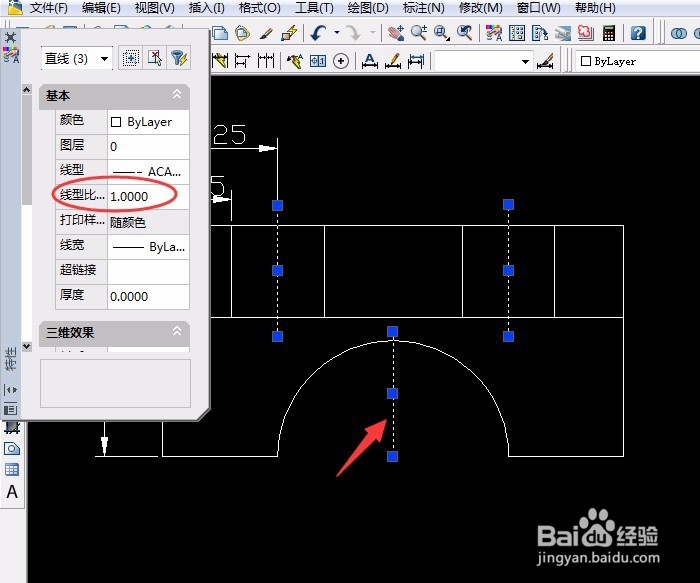
Task: Open the 窗口(W) menu
Action: [538, 8]
